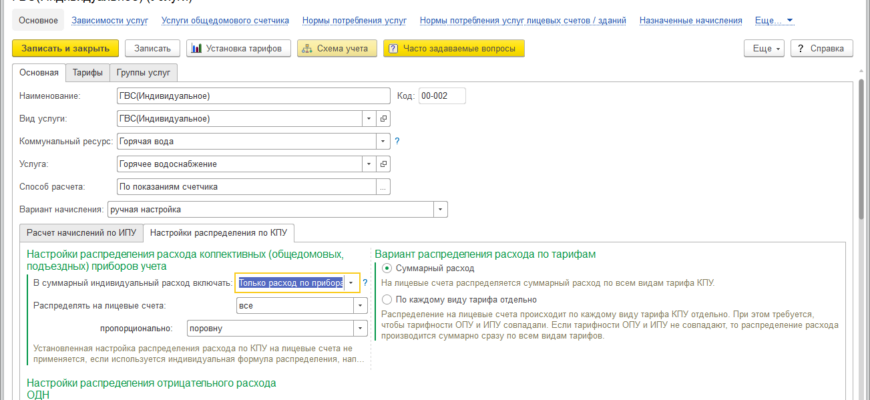Open the Основная tab
This screenshot has width=870, height=400.
pyautogui.click(x=39, y=73)
